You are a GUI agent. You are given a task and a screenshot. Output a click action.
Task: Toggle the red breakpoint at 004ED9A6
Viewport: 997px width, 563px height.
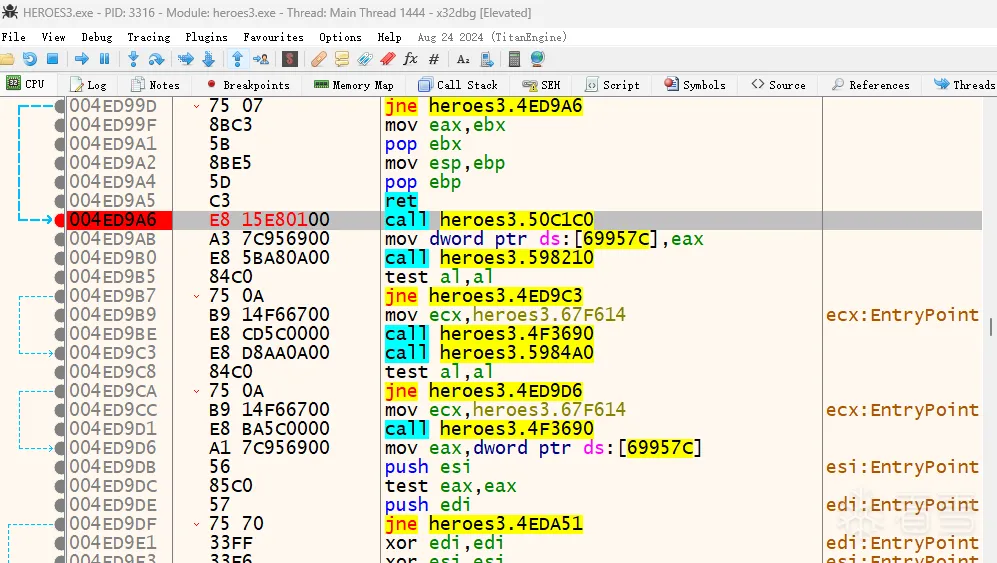tap(60, 220)
